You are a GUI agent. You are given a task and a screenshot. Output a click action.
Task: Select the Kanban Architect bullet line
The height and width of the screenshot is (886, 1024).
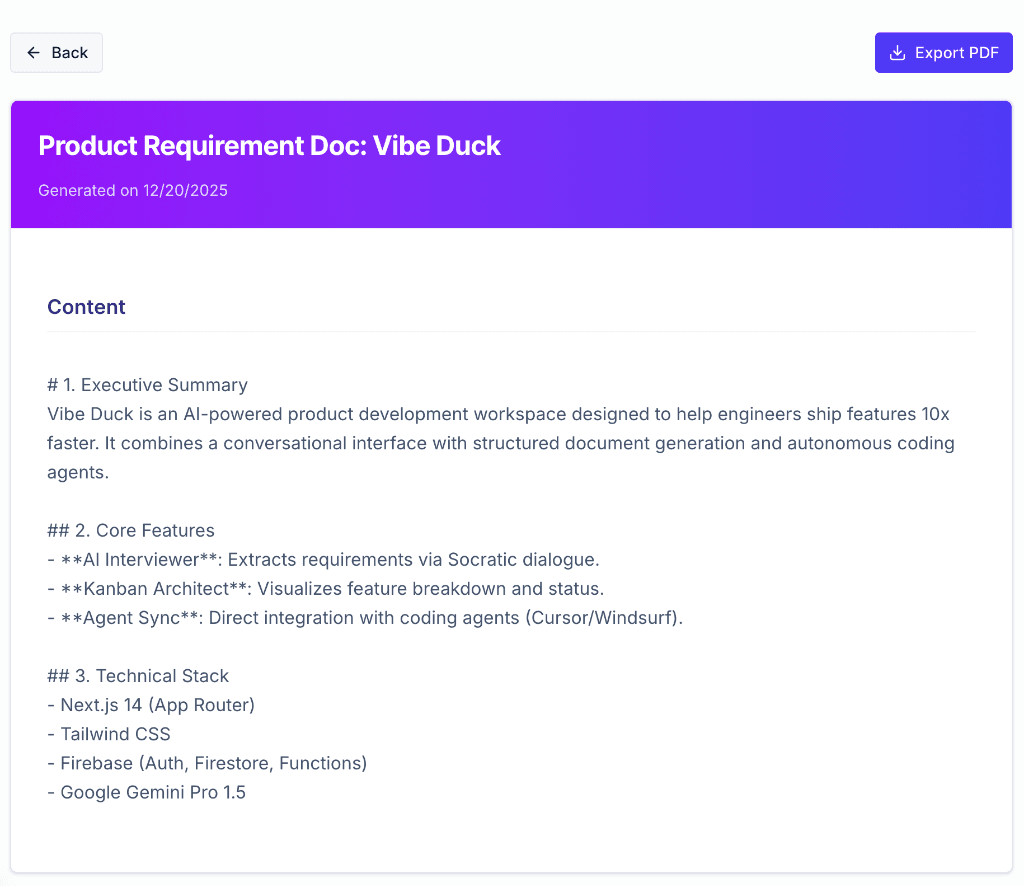tap(325, 588)
